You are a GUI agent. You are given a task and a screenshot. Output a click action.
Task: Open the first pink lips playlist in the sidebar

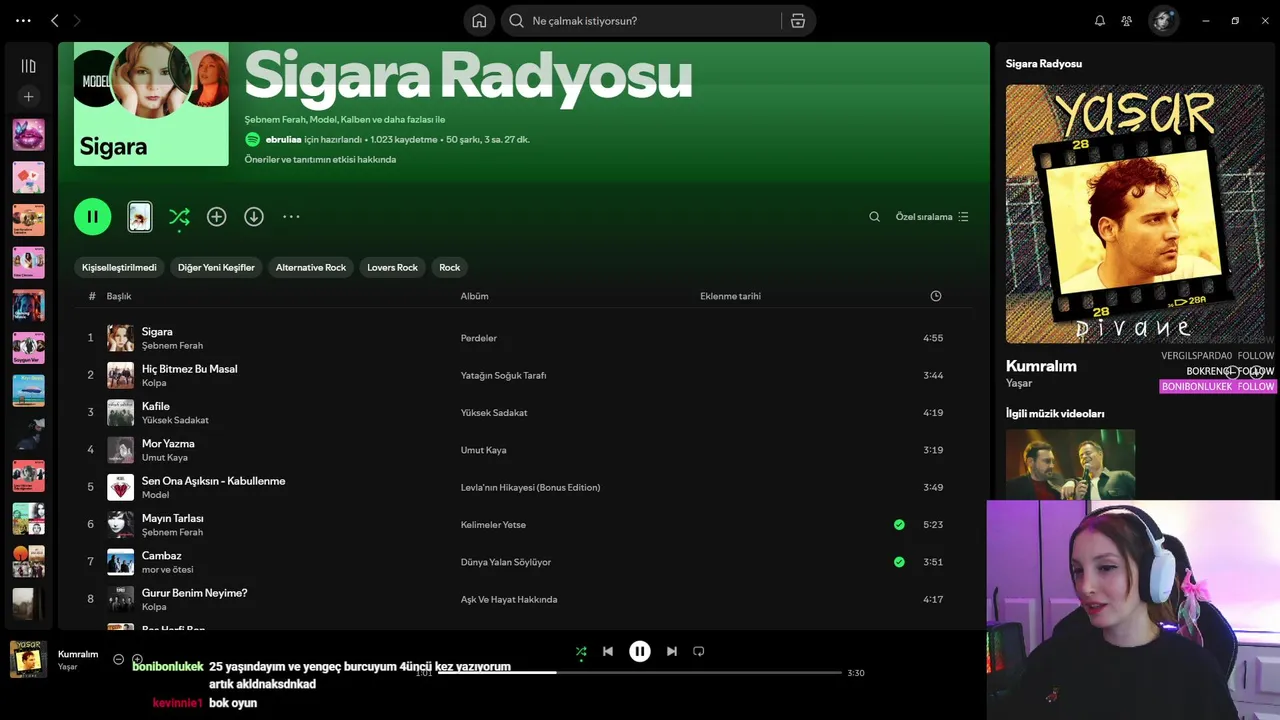coord(28,134)
